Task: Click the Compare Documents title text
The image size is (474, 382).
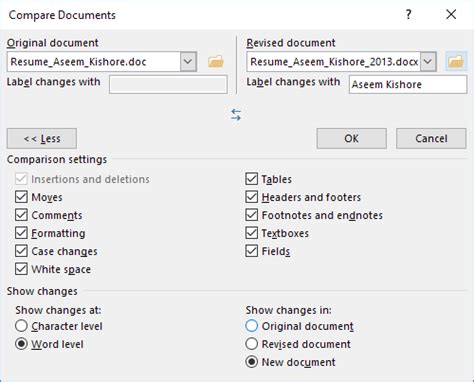Action: point(62,15)
